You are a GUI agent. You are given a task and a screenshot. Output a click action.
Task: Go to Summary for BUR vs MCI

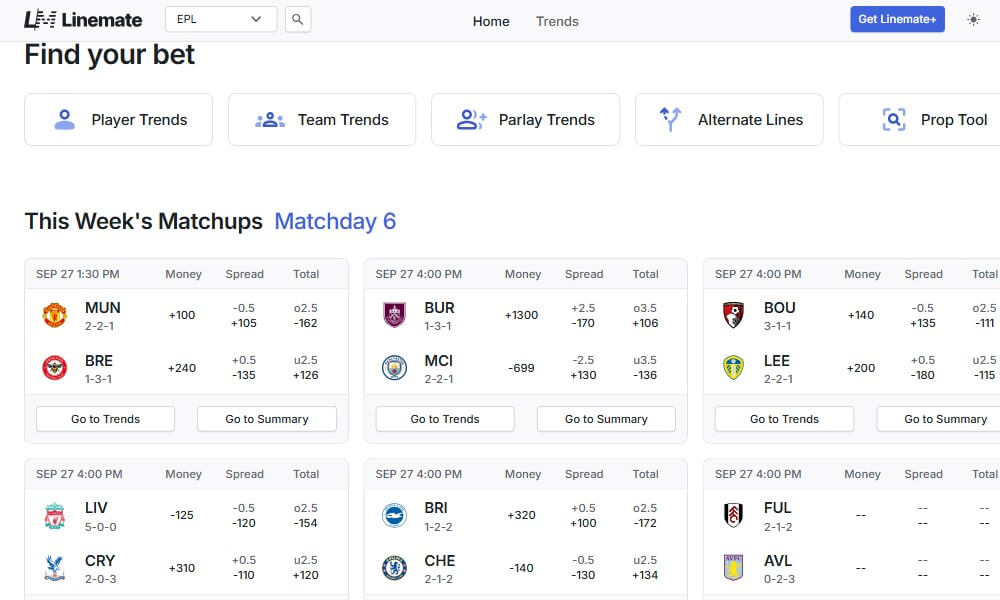coord(606,419)
